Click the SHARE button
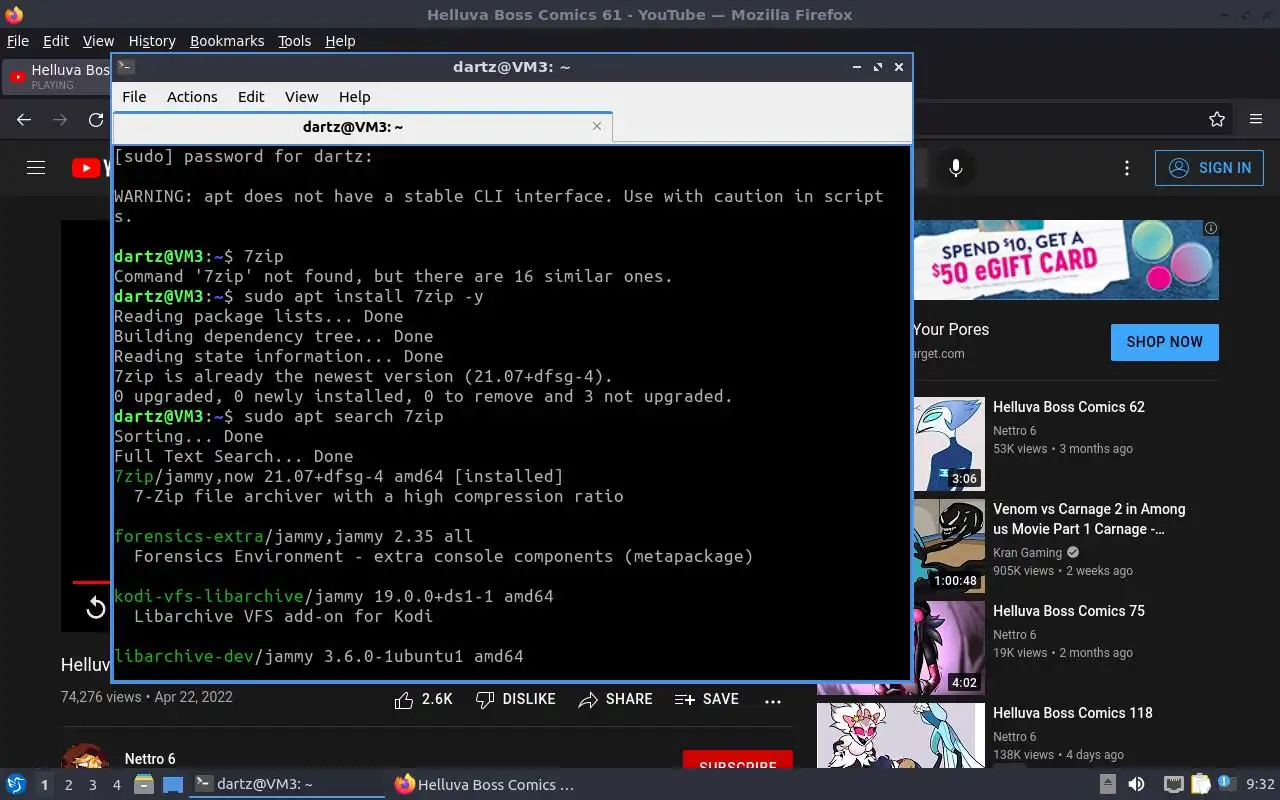 point(615,700)
